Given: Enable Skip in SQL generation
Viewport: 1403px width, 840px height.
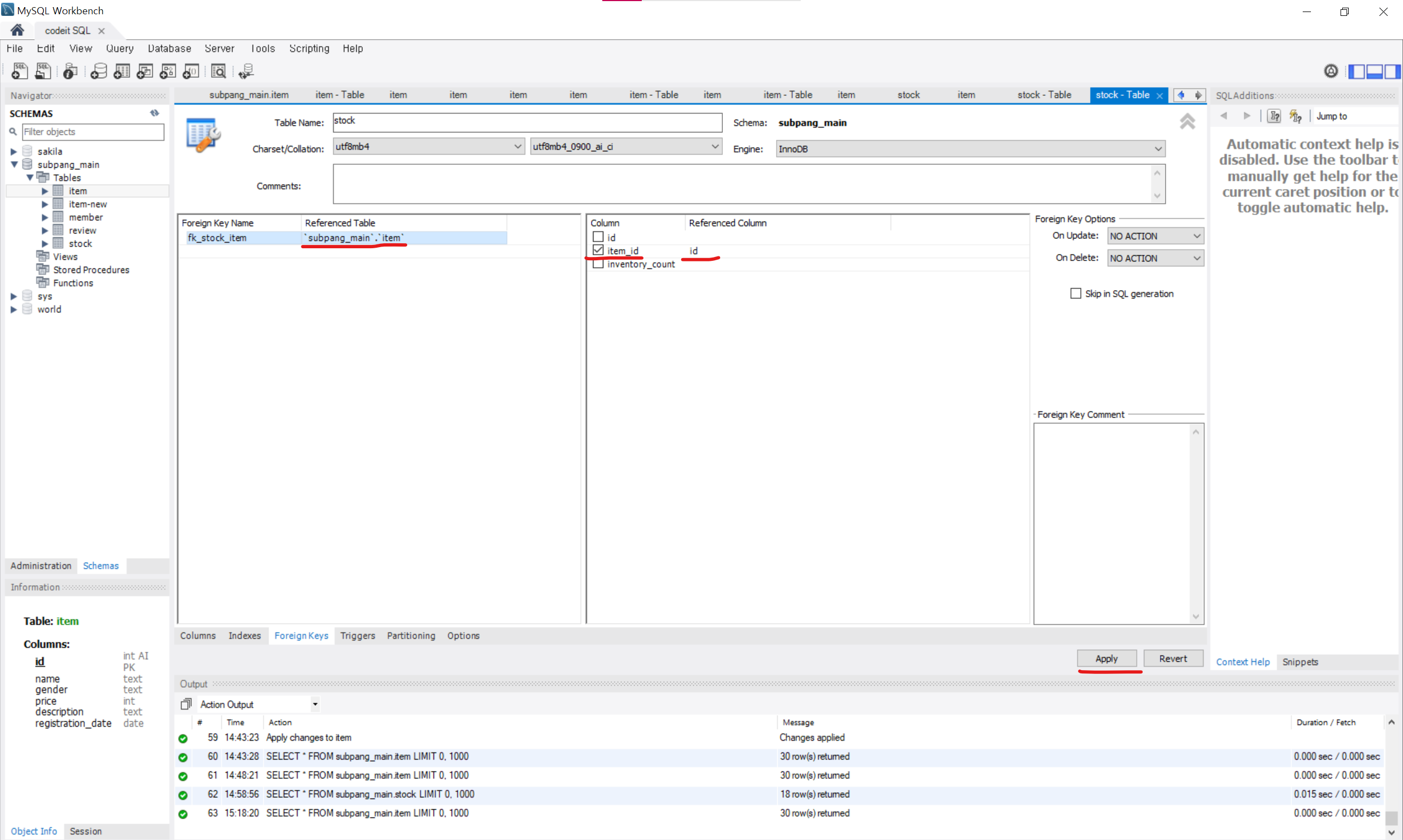Looking at the screenshot, I should 1075,293.
